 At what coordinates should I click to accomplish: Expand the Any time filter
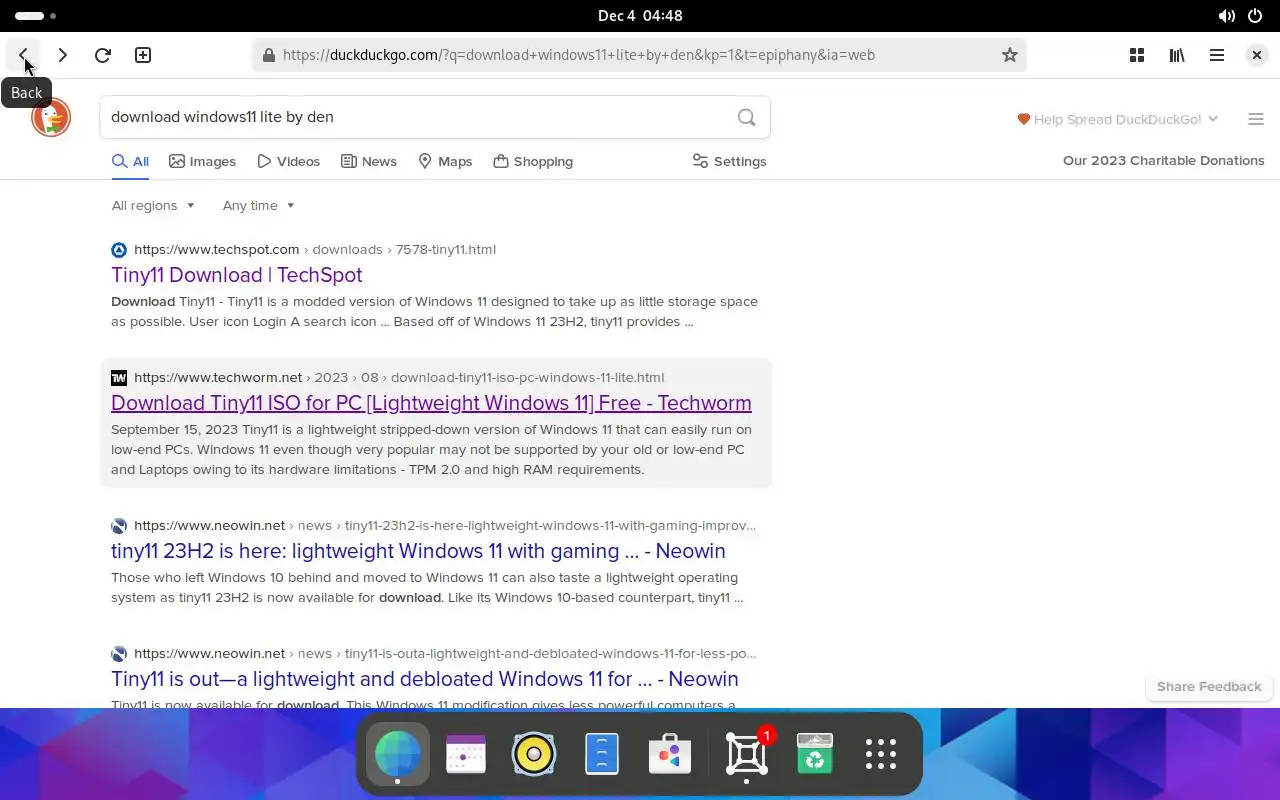[259, 206]
